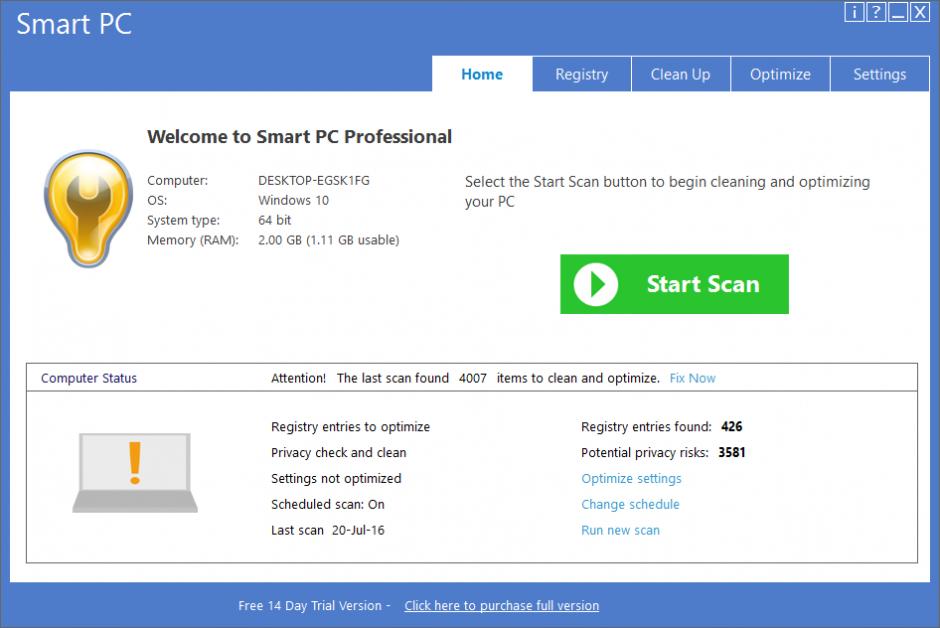Viewport: 940px width, 628px height.
Task: Click Scheduled scan: On text
Action: [x=327, y=505]
